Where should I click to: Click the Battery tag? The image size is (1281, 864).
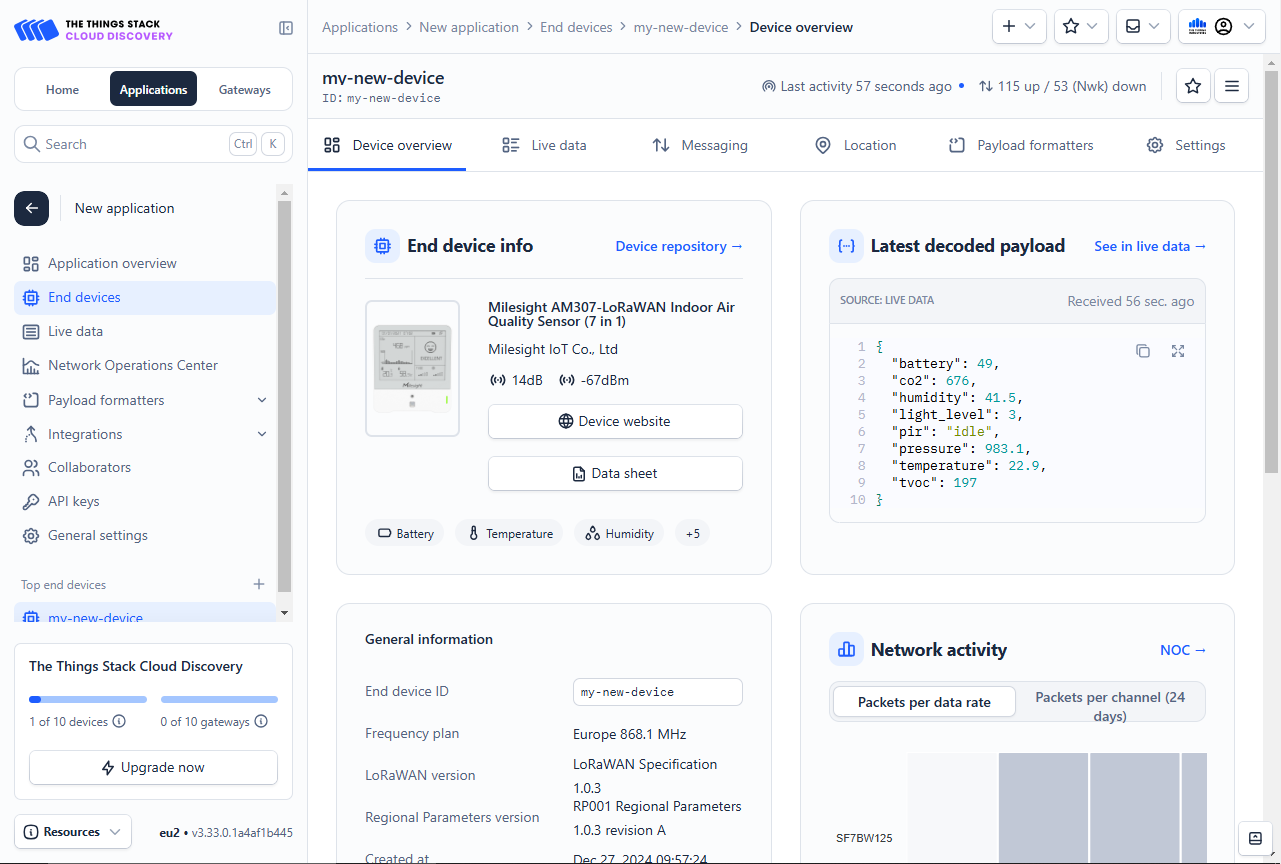click(405, 533)
